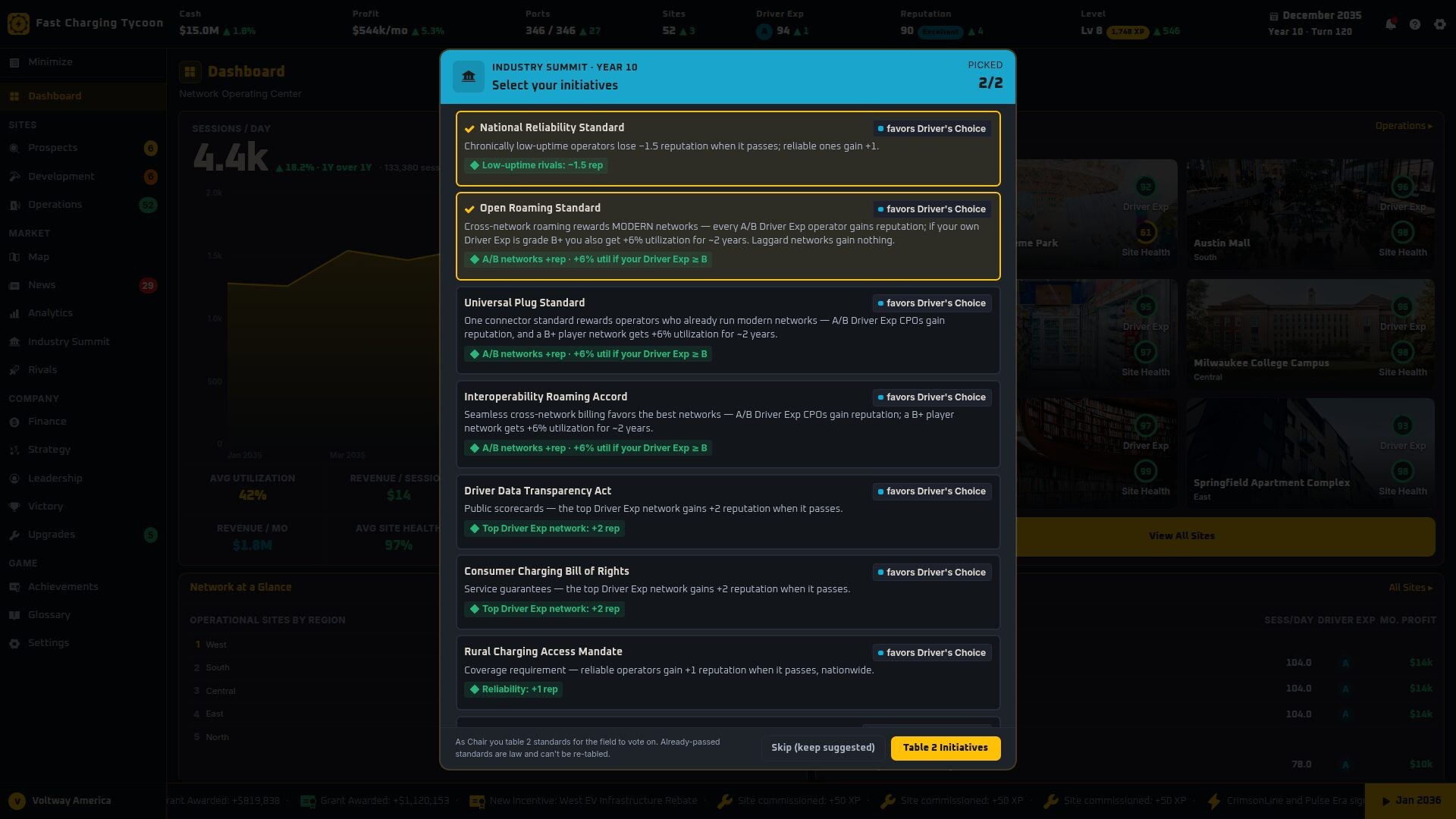
Task: Expand the Operations link on dashboard
Action: pyautogui.click(x=1404, y=126)
